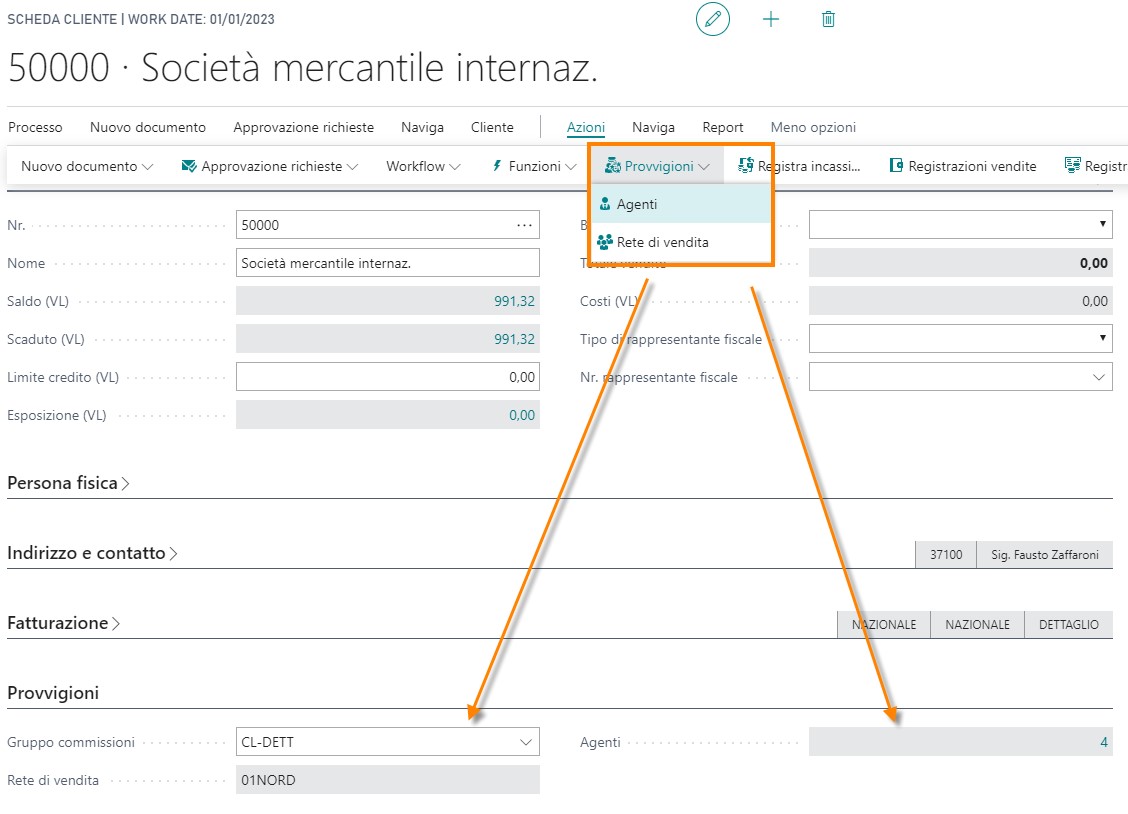The width and height of the screenshot is (1128, 814).
Task: Click the pencil edit icon
Action: (713, 19)
